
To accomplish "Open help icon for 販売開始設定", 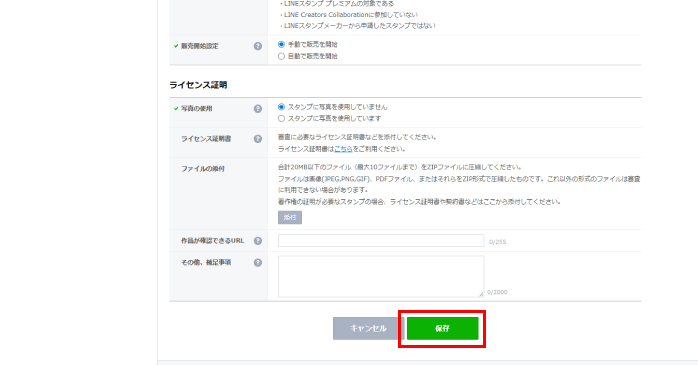I will coord(258,46).
